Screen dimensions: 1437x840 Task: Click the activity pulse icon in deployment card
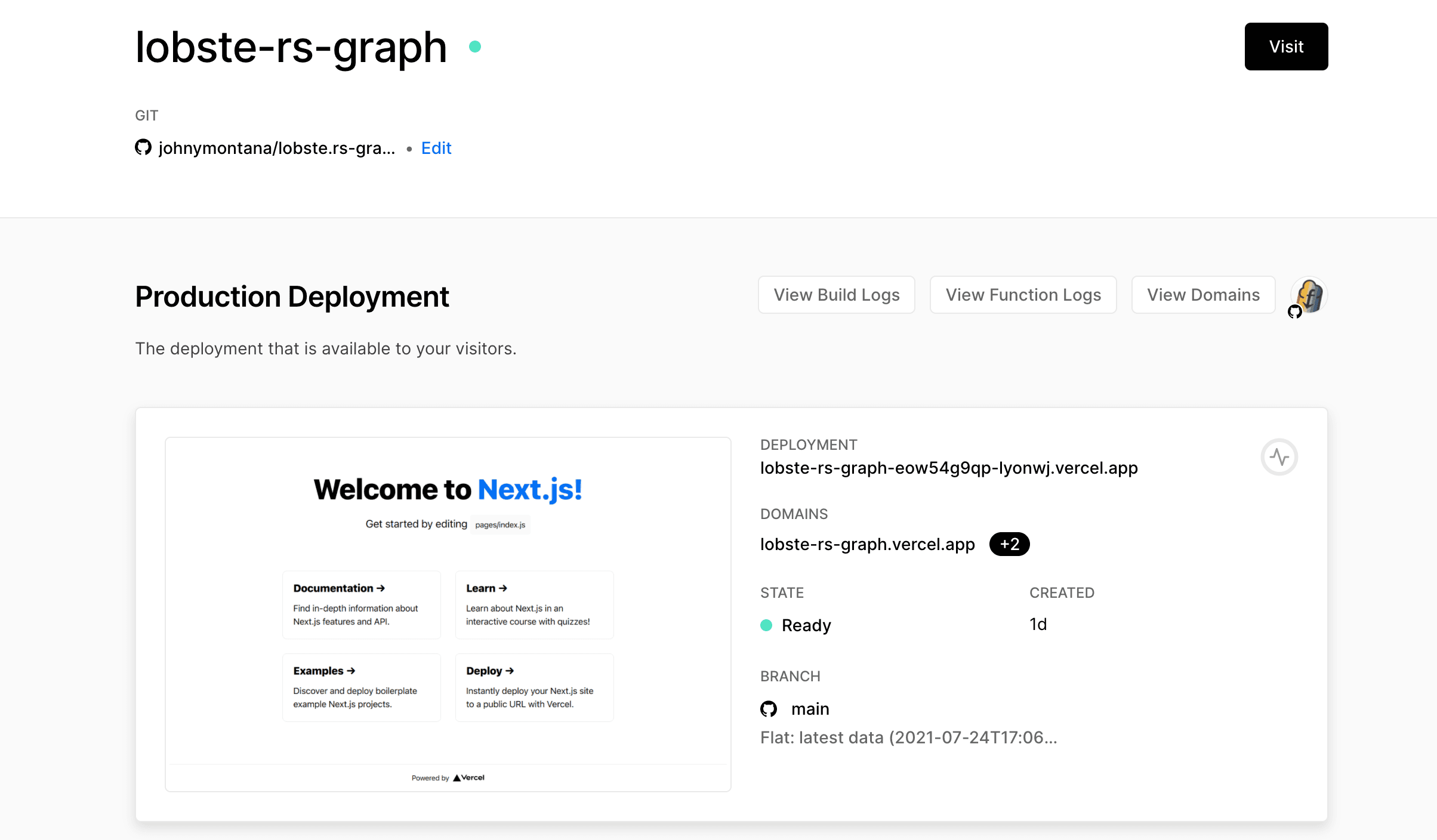point(1279,457)
